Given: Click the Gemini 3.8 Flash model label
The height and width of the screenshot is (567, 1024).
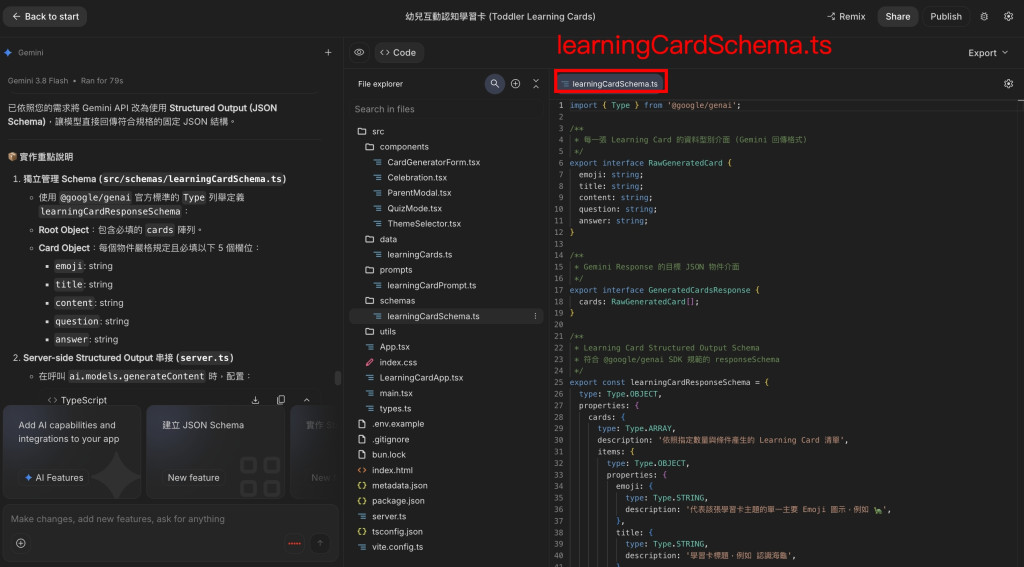Looking at the screenshot, I should (x=38, y=81).
